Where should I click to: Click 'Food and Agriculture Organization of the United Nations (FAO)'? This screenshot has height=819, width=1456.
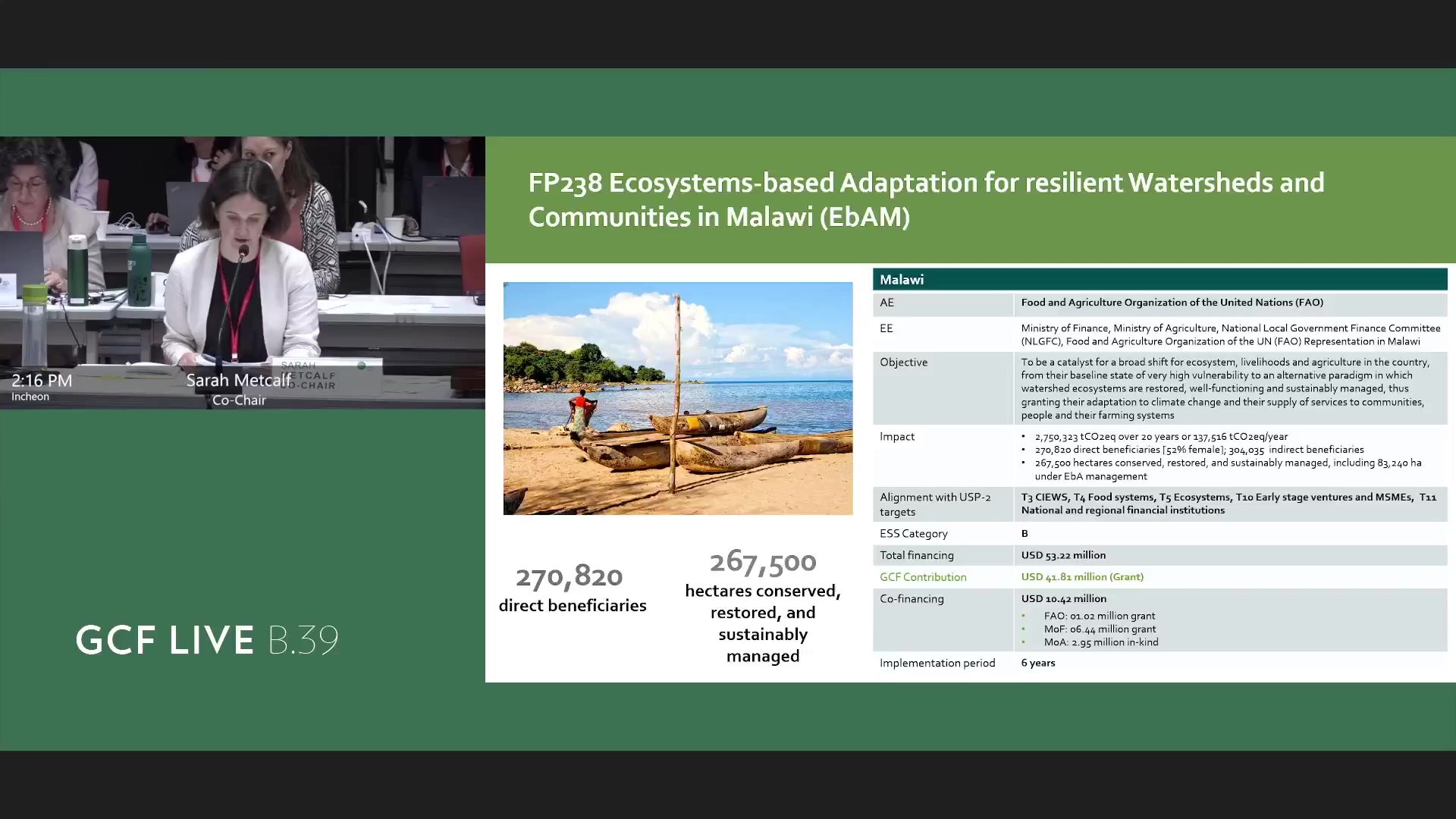click(x=1172, y=303)
